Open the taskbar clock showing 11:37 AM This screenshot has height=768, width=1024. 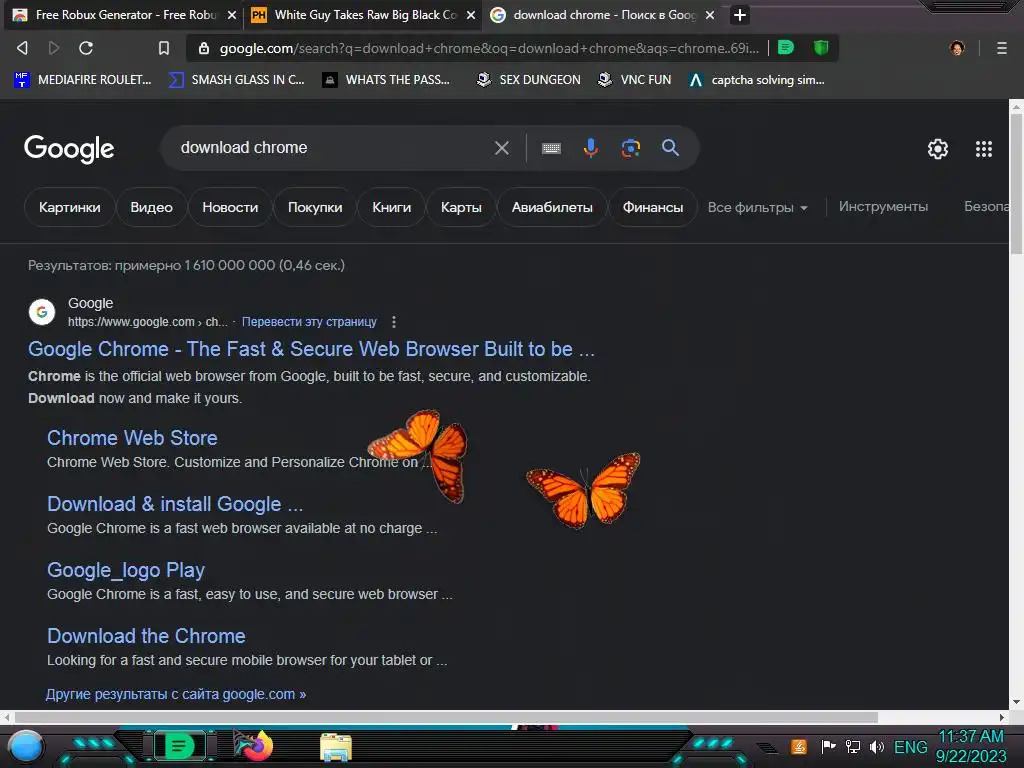pos(970,746)
